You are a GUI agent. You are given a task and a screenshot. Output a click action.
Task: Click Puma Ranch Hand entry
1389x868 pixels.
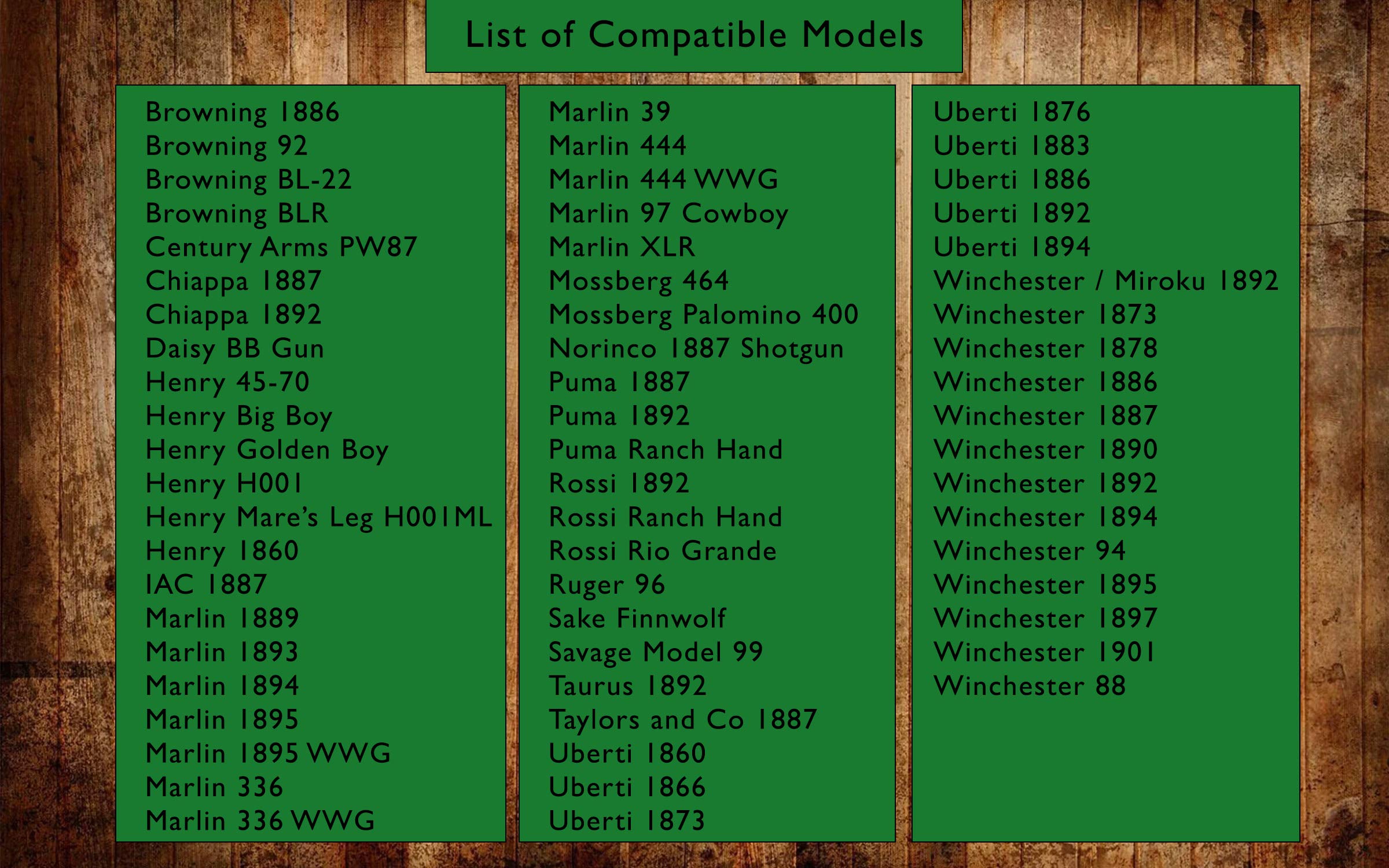coord(666,450)
